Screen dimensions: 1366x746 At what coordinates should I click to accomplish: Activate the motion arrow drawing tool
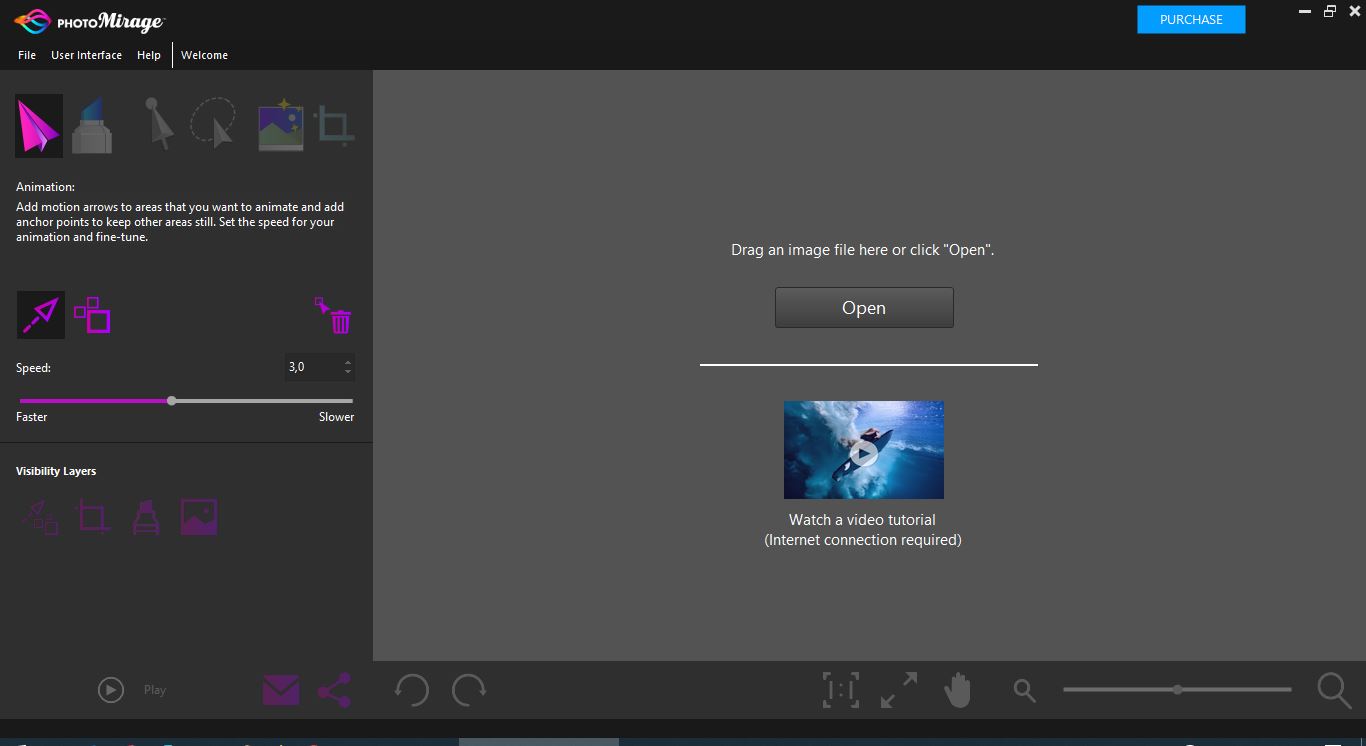pyautogui.click(x=41, y=315)
